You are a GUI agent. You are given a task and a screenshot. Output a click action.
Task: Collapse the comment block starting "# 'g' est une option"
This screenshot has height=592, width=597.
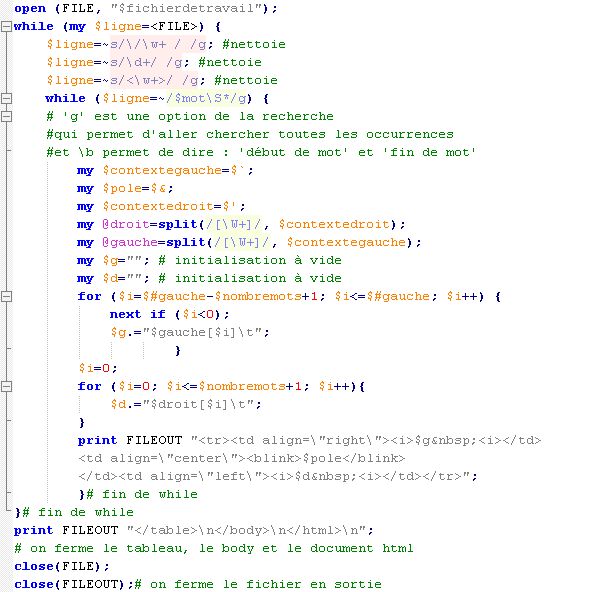pyautogui.click(x=6, y=116)
